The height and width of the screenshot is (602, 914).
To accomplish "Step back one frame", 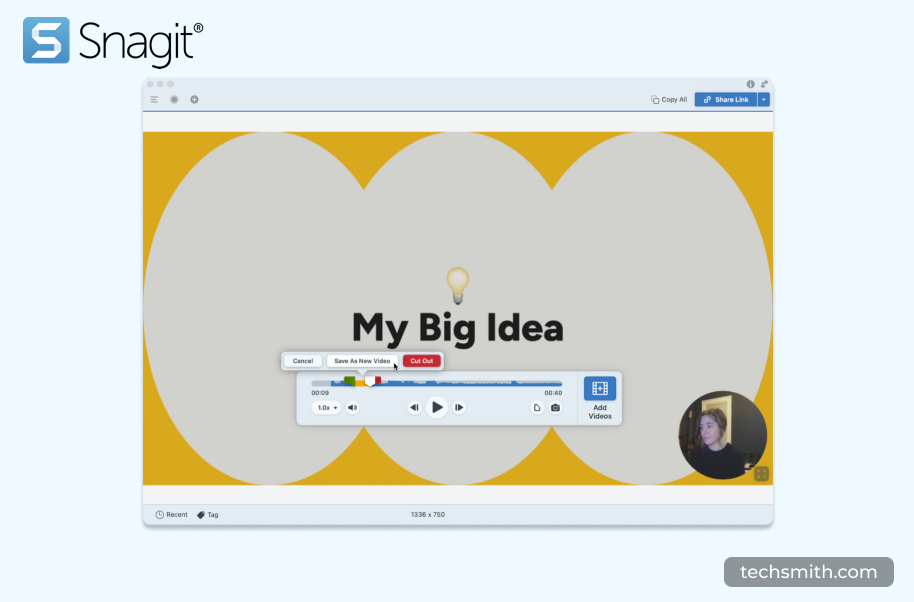I will 415,407.
